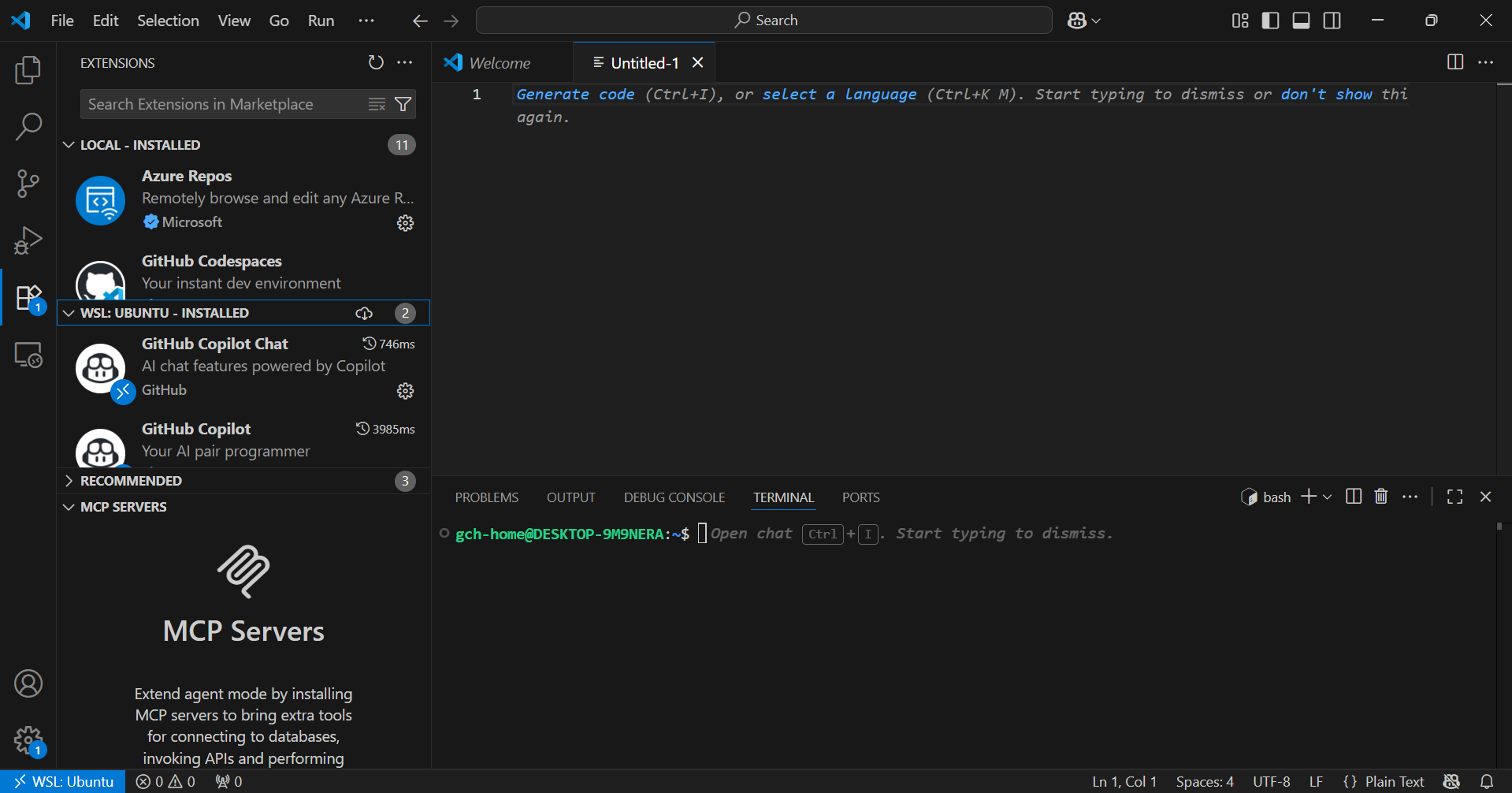Customize layout from title bar
Screen dimensions: 1512x793
[x=1240, y=20]
